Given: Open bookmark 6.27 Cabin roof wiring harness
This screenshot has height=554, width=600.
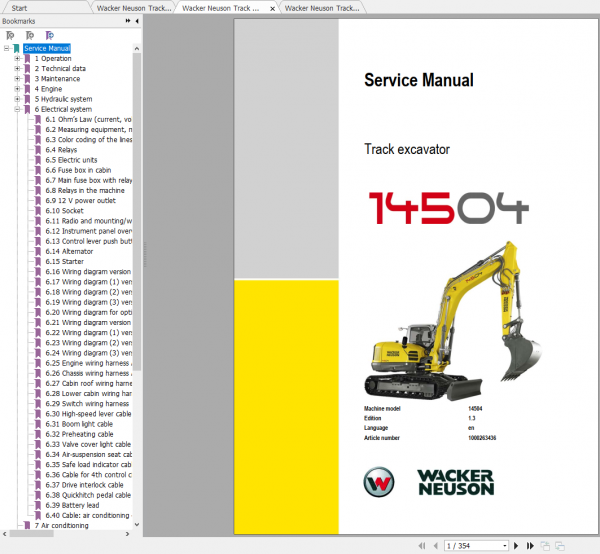Looking at the screenshot, I should point(88,383).
